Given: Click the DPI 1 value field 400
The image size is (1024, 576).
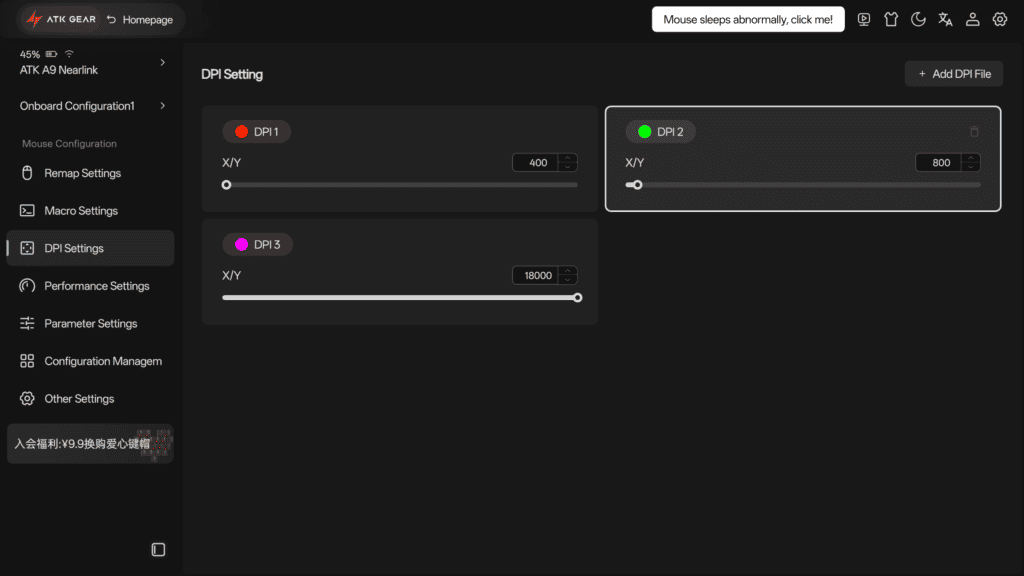Looking at the screenshot, I should pyautogui.click(x=536, y=163).
